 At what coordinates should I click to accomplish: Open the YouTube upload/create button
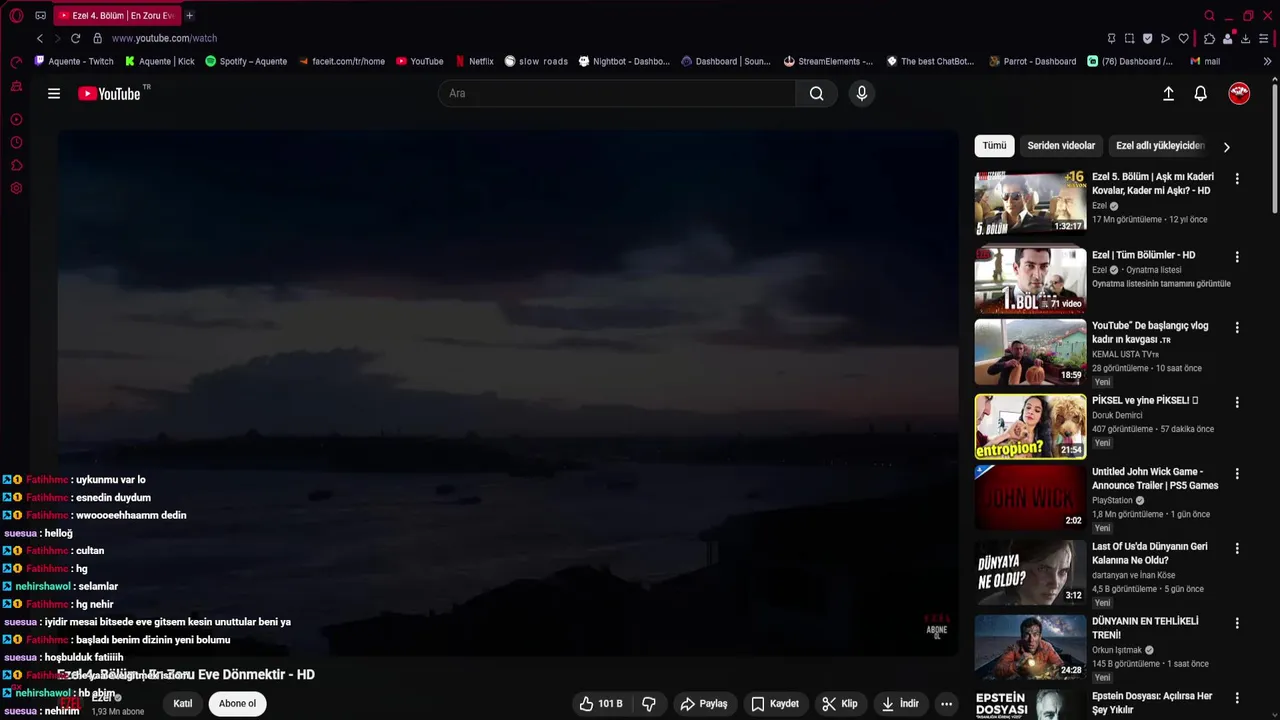tap(1168, 93)
